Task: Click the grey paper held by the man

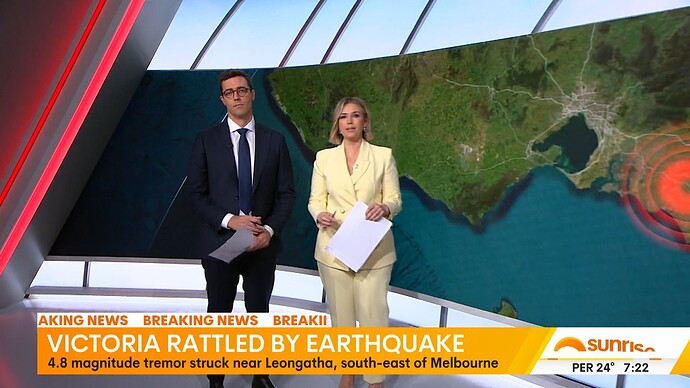Action: pyautogui.click(x=233, y=245)
